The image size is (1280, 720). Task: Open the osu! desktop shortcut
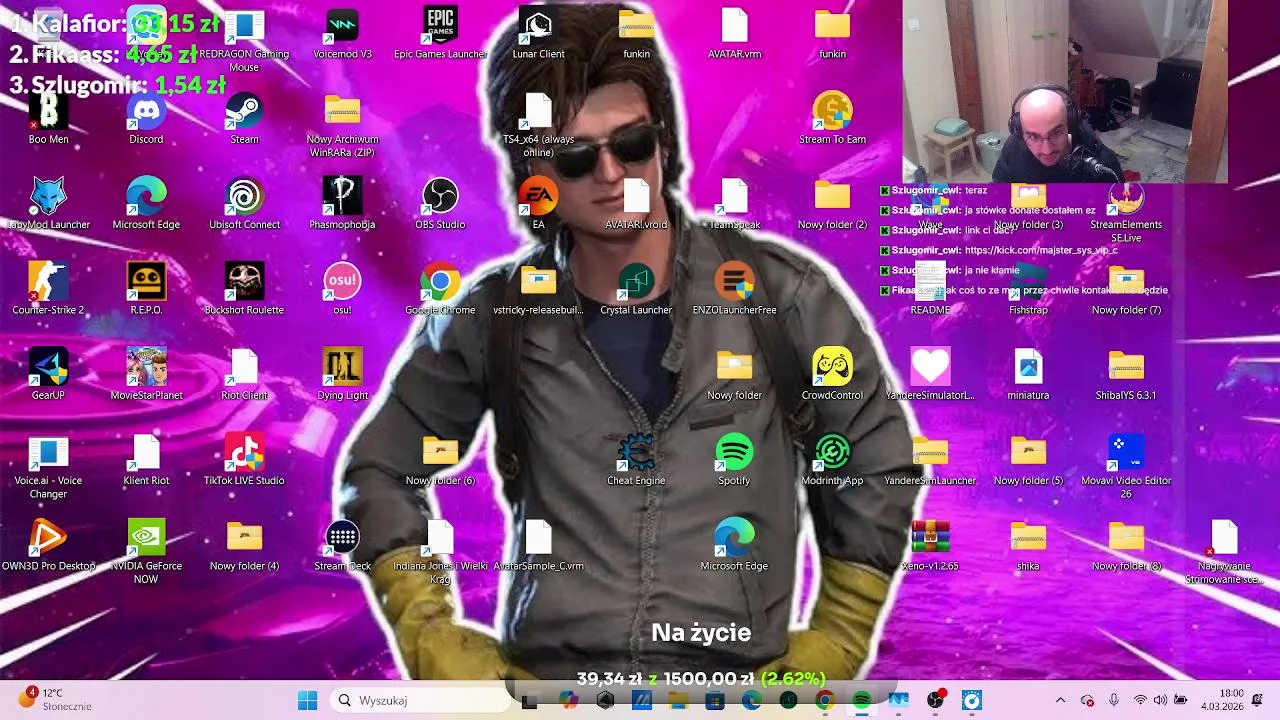pyautogui.click(x=342, y=290)
